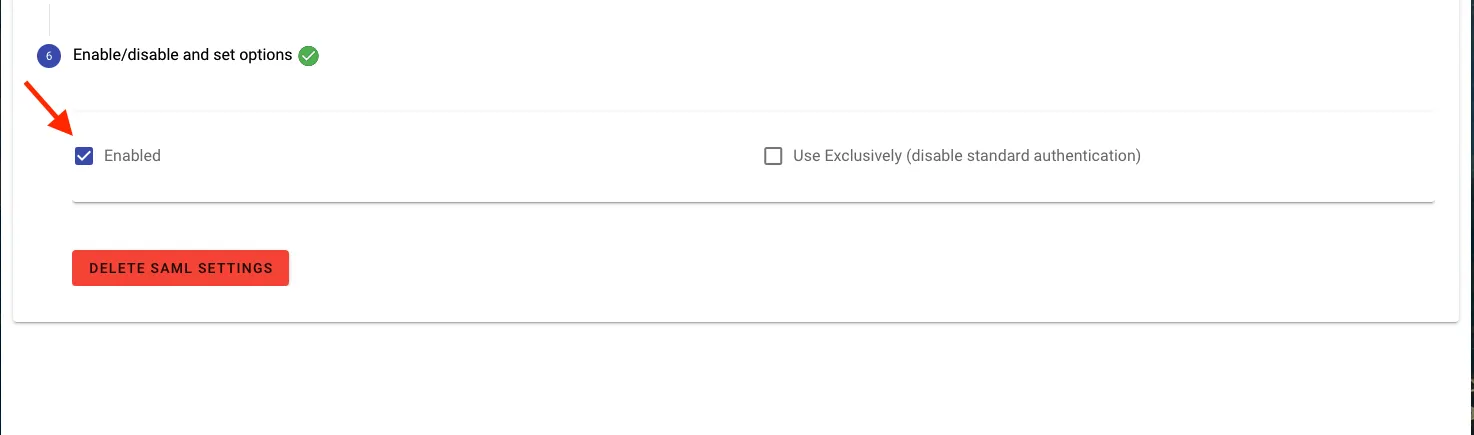Collapse the Enable/disable and set options step

coord(182,55)
